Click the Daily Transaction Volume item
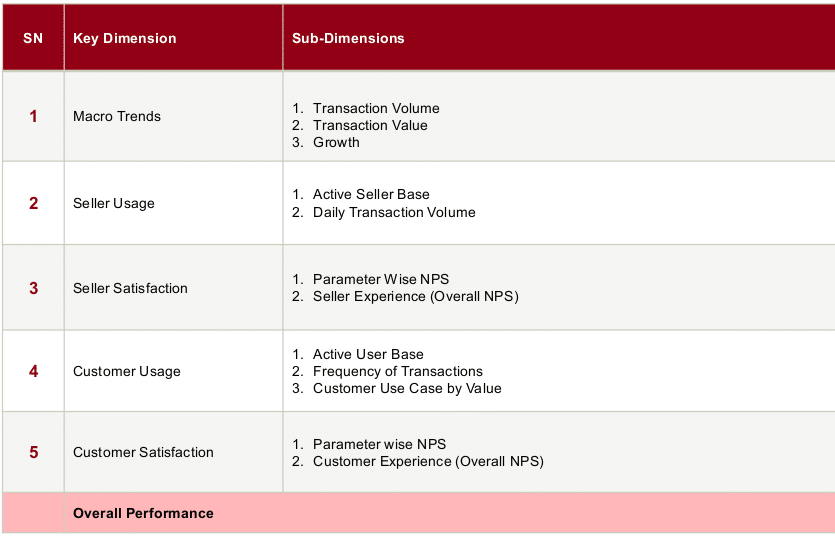 pyautogui.click(x=394, y=212)
